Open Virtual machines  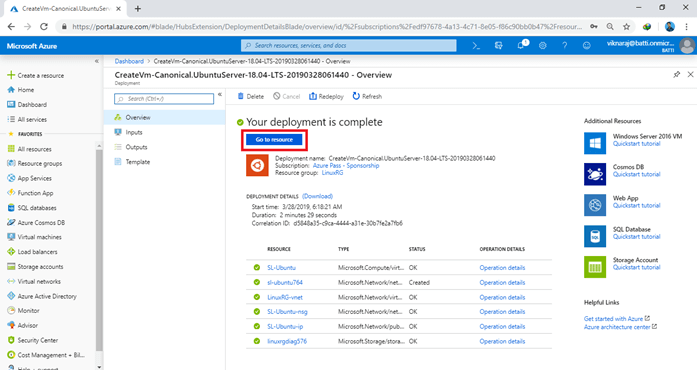(35, 237)
